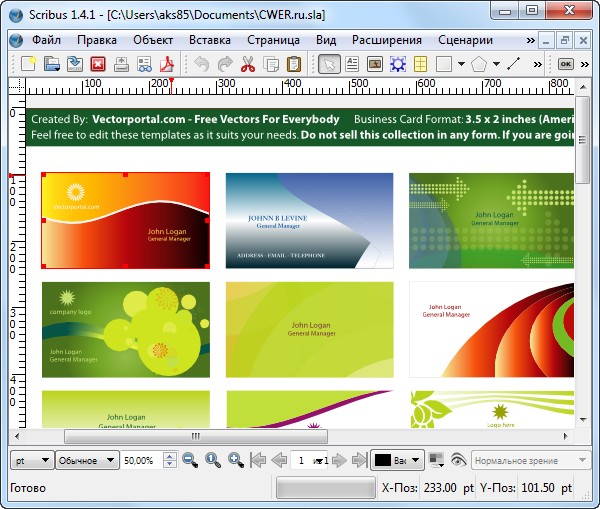The image size is (600, 509).
Task: Click the zoom out magnifier icon
Action: click(x=189, y=460)
